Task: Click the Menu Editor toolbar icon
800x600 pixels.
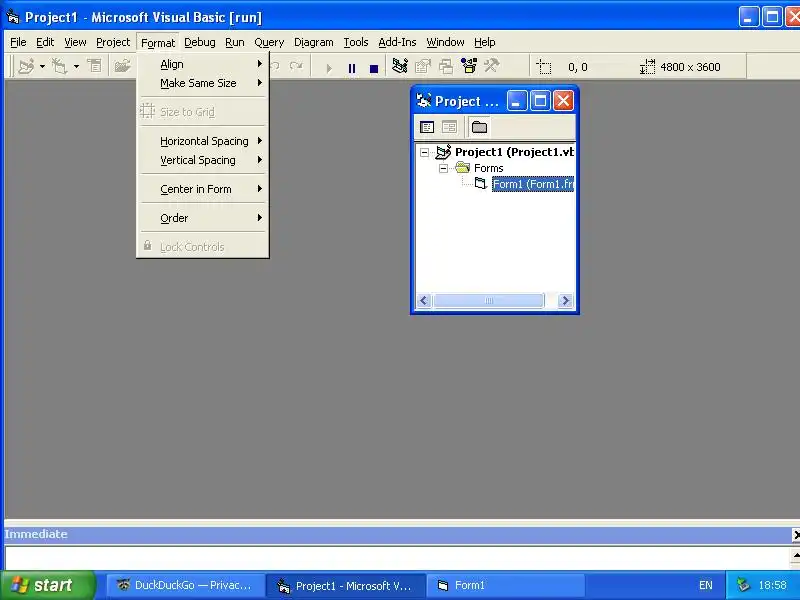Action: (x=94, y=66)
